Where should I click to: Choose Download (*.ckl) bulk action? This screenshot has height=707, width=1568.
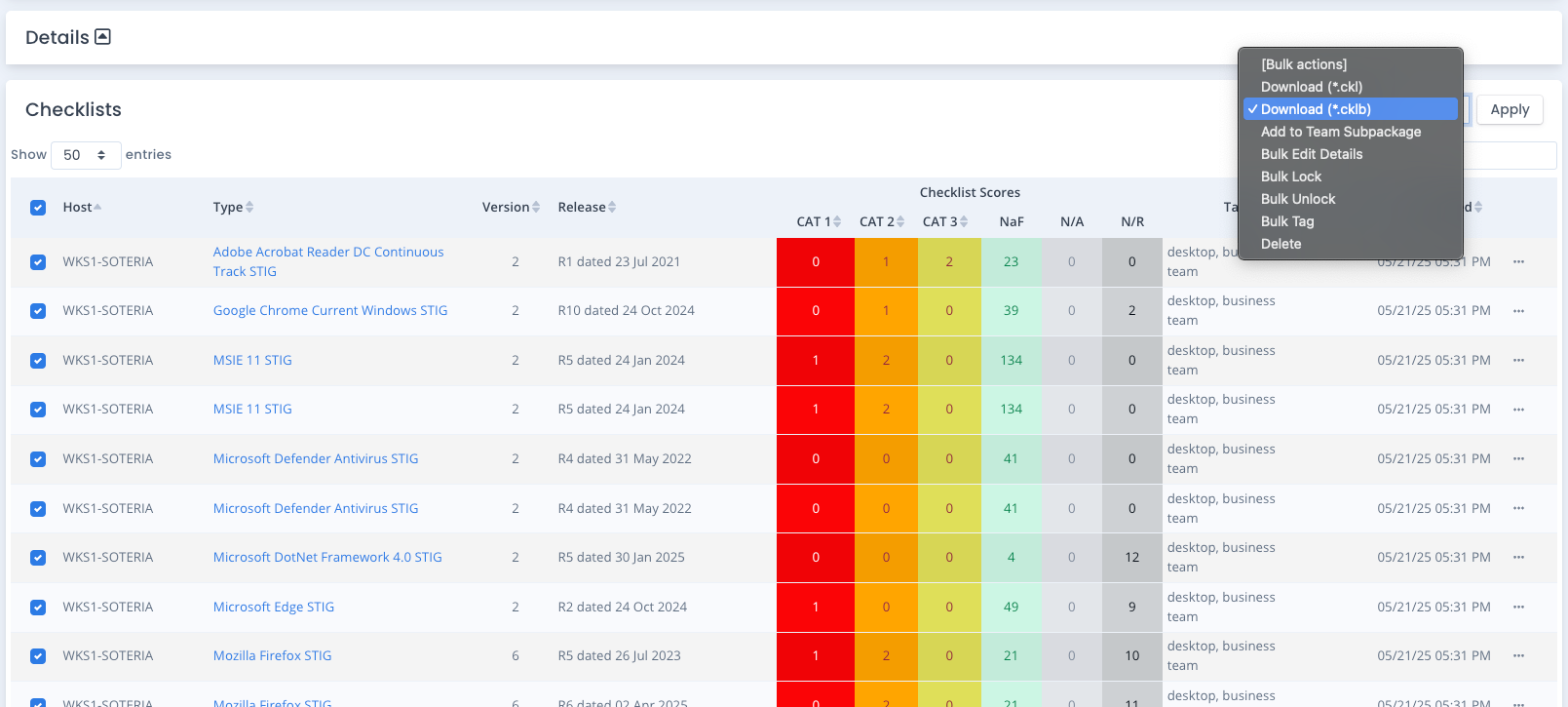point(1351,87)
